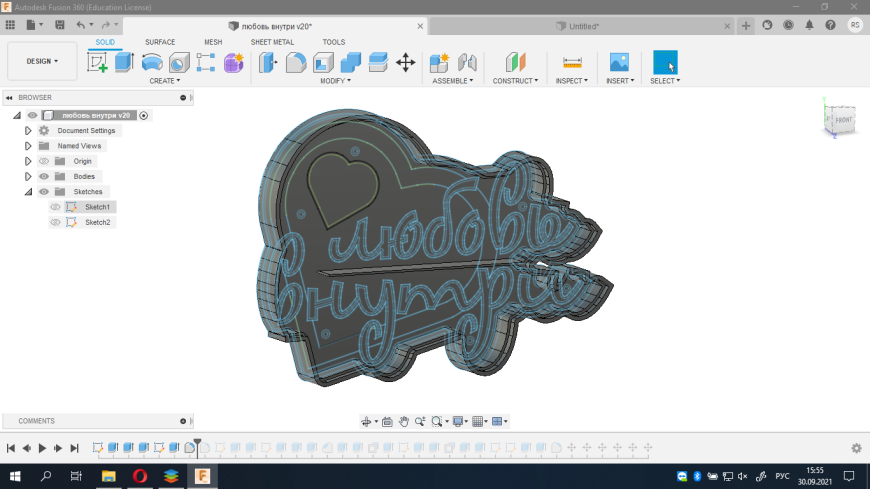The image size is (870, 489).
Task: Select the Create Sketch tool
Action: (x=98, y=63)
